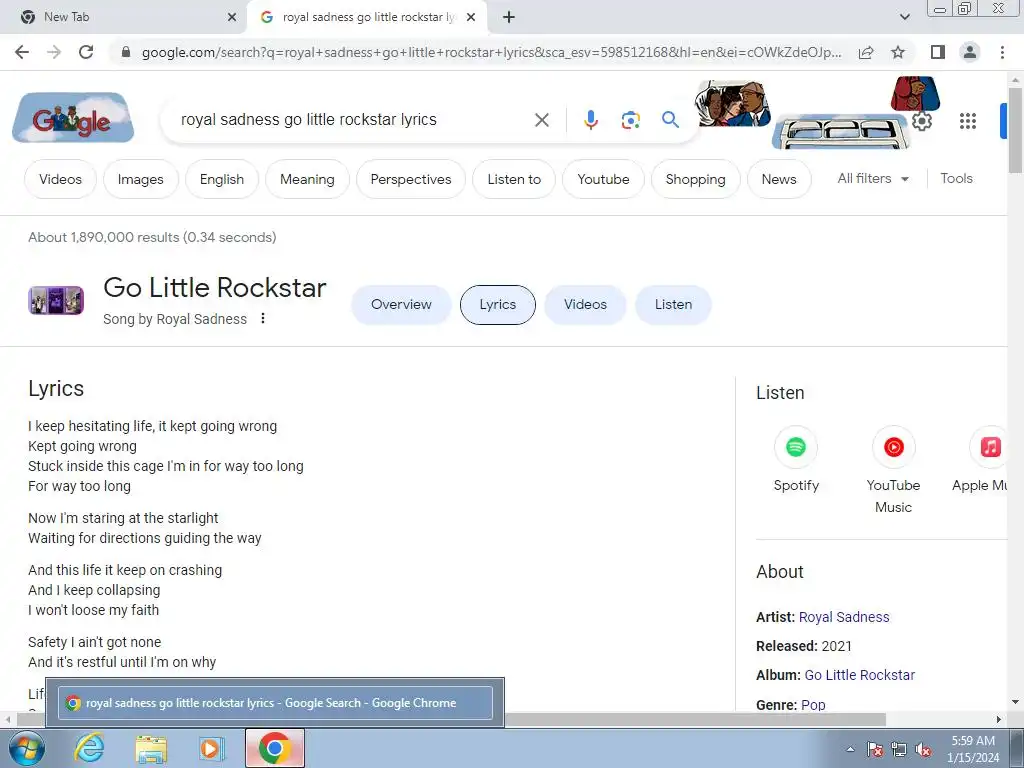
Task: Expand All filters dropdown
Action: click(872, 178)
